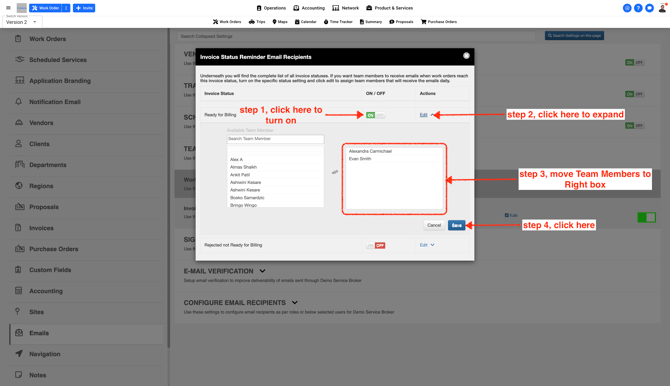Toggle the SCH section ON/OFF switch
The width and height of the screenshot is (670, 386).
635,126
